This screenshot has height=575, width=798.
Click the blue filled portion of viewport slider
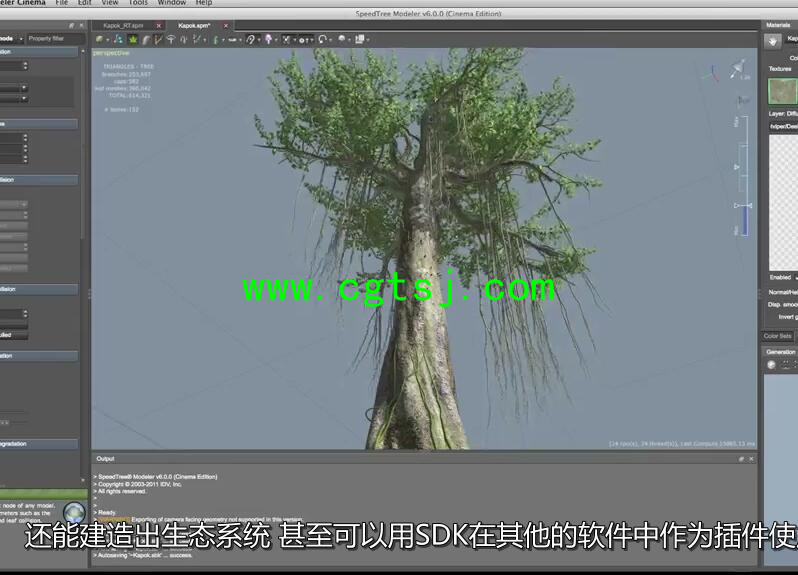[x=745, y=220]
